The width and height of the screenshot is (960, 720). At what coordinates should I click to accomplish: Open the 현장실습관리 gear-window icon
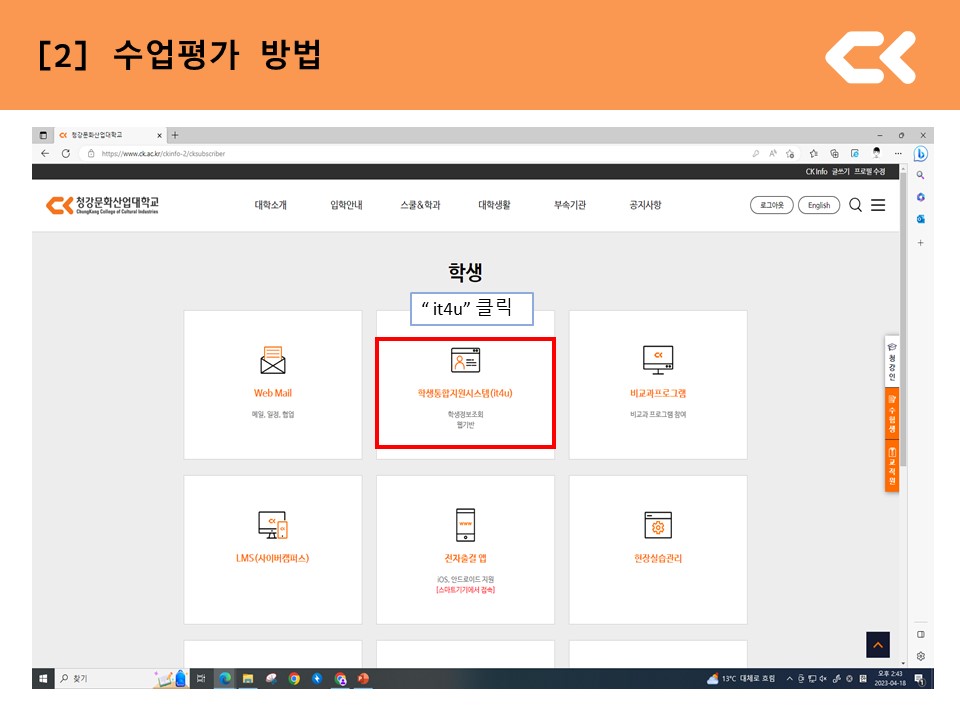coord(658,525)
